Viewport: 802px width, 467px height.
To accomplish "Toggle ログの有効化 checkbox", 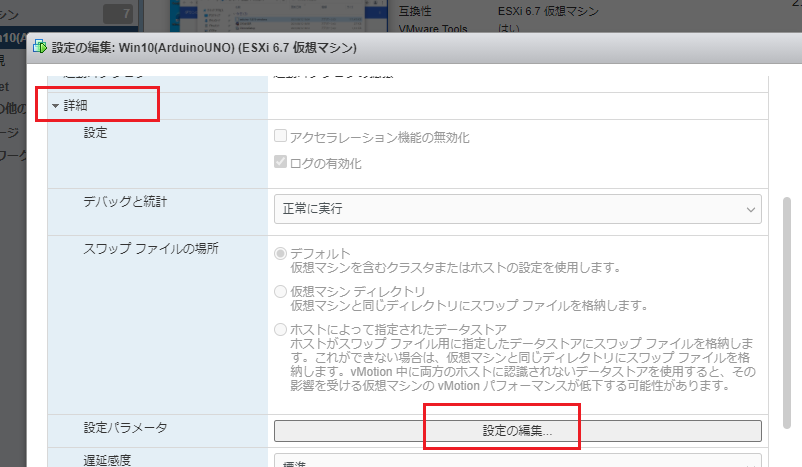I will 281,163.
